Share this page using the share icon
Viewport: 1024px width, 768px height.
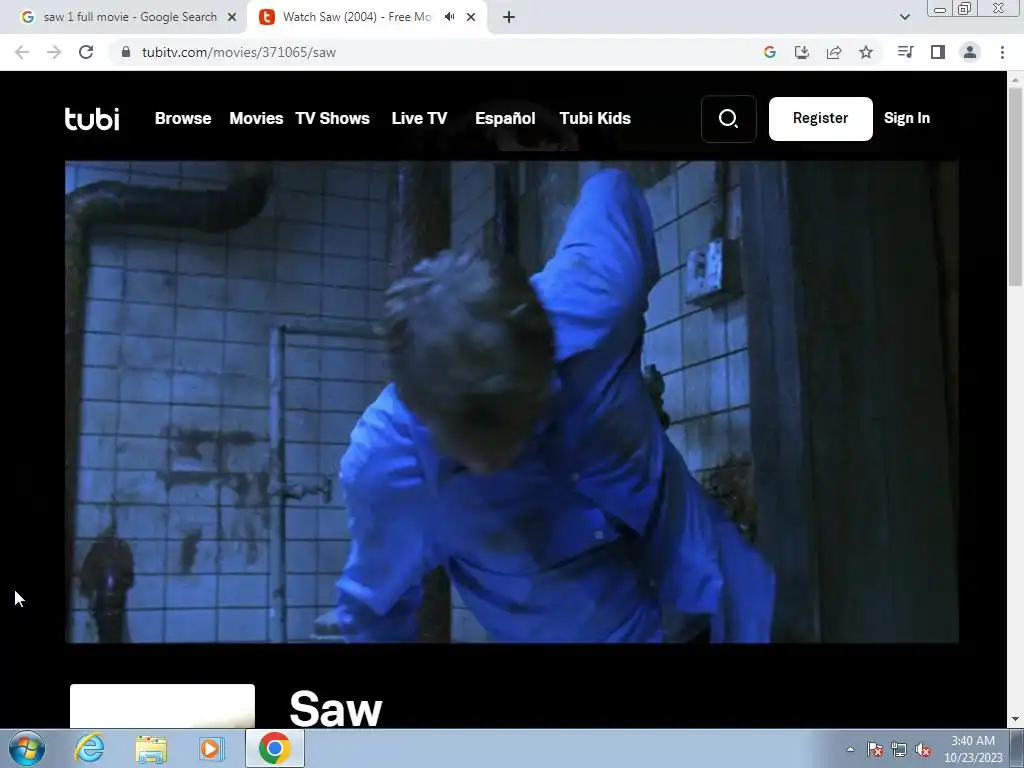coord(834,52)
